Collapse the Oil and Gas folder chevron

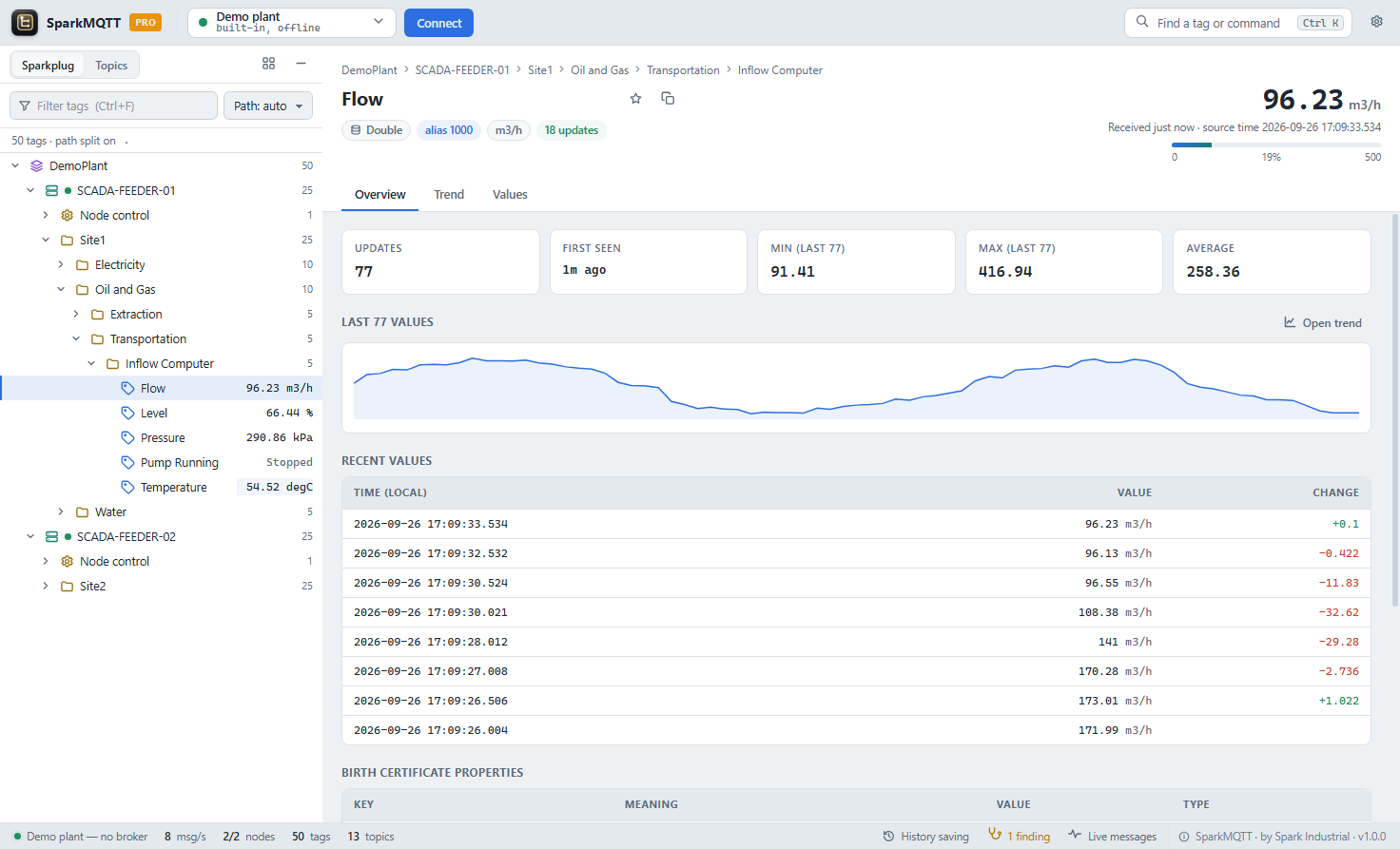click(61, 289)
